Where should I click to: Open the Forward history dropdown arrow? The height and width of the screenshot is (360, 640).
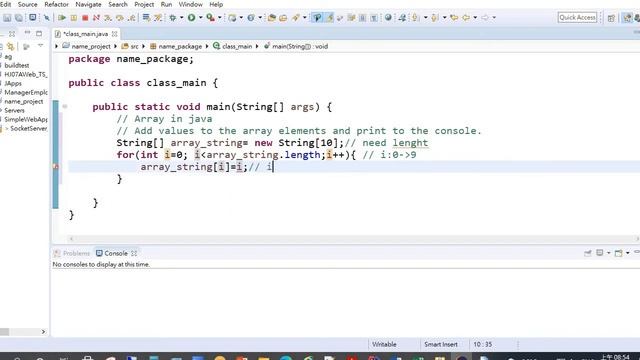(494, 18)
